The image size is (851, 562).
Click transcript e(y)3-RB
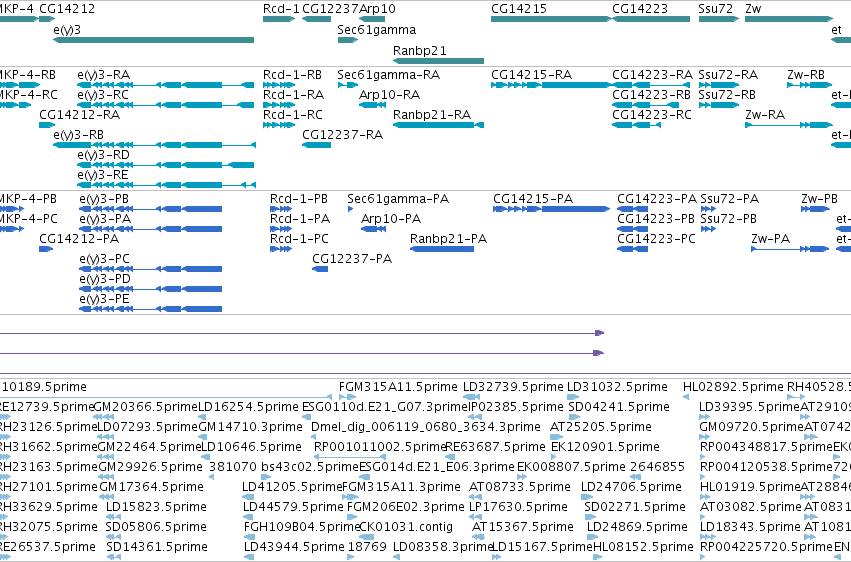tap(155, 145)
